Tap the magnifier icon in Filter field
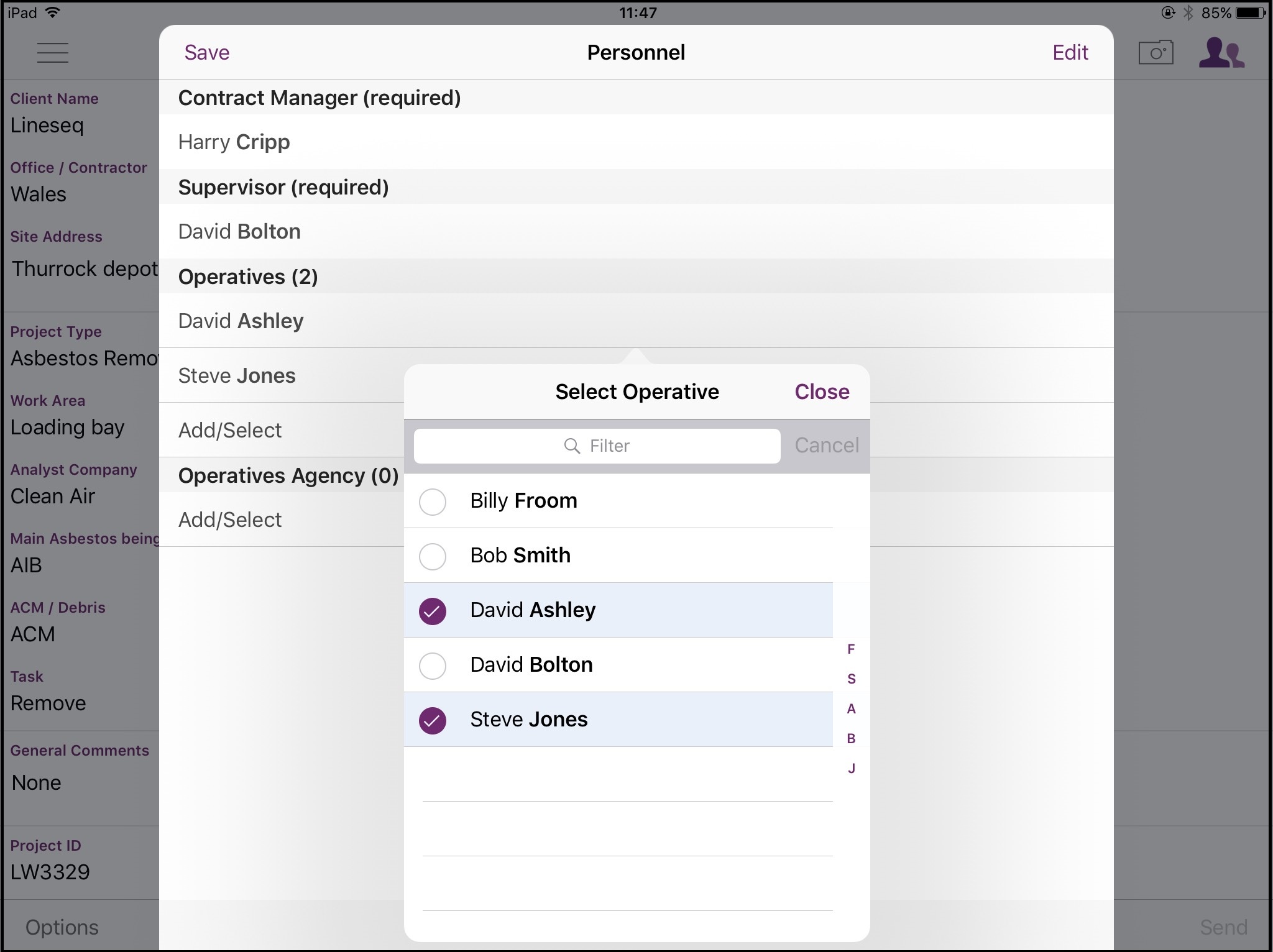 (571, 446)
